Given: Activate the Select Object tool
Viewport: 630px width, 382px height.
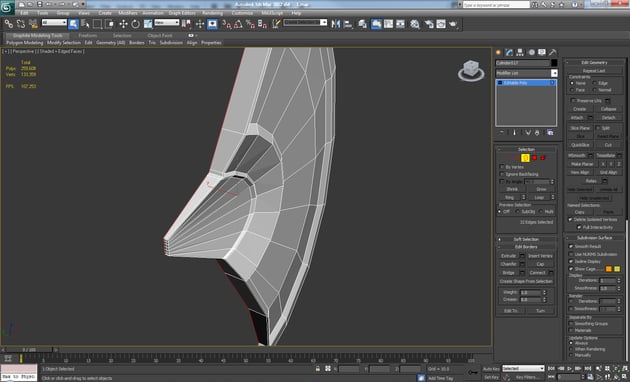Looking at the screenshot, I should (74, 24).
